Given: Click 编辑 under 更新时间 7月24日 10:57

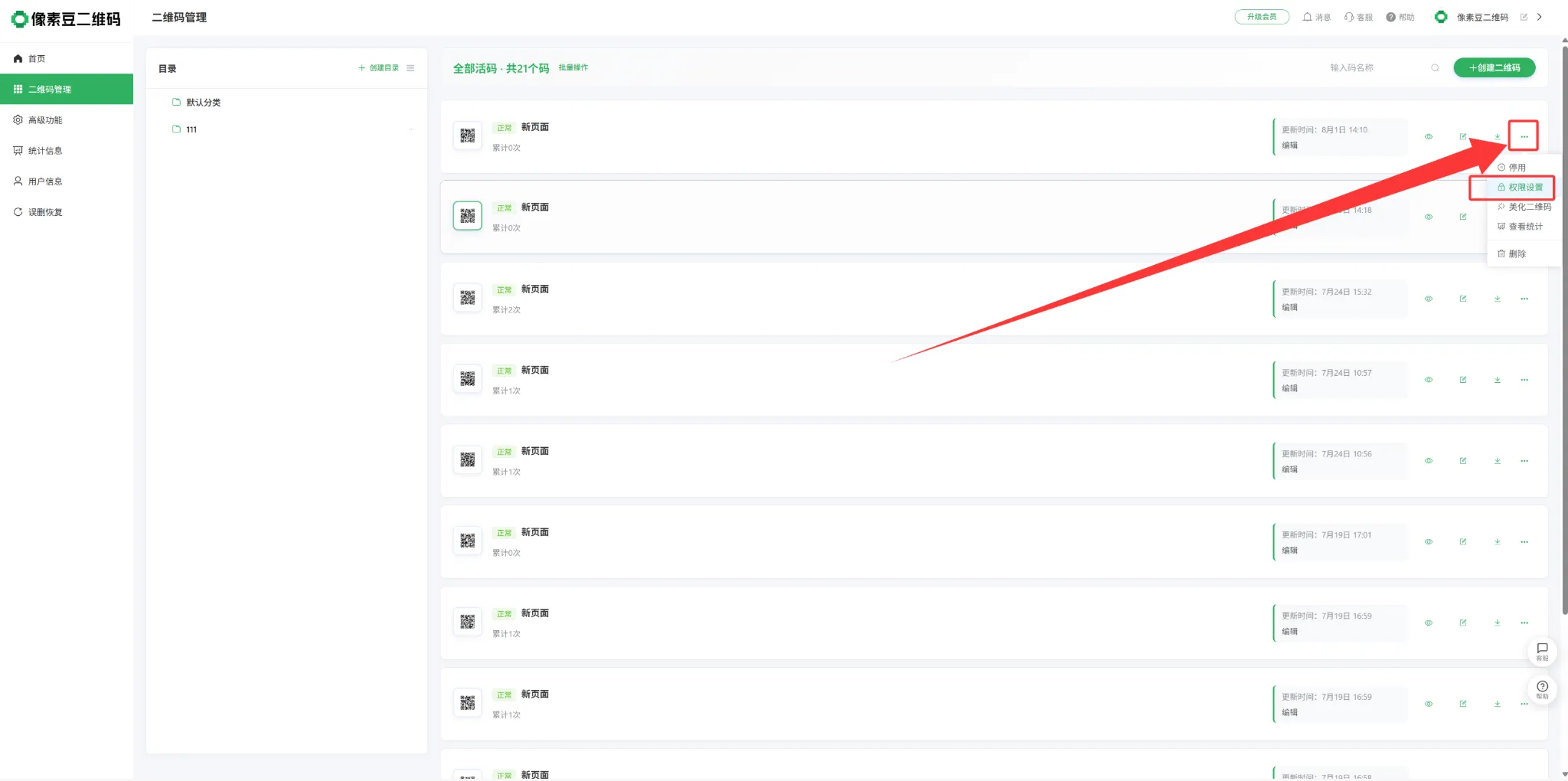Looking at the screenshot, I should [1290, 389].
